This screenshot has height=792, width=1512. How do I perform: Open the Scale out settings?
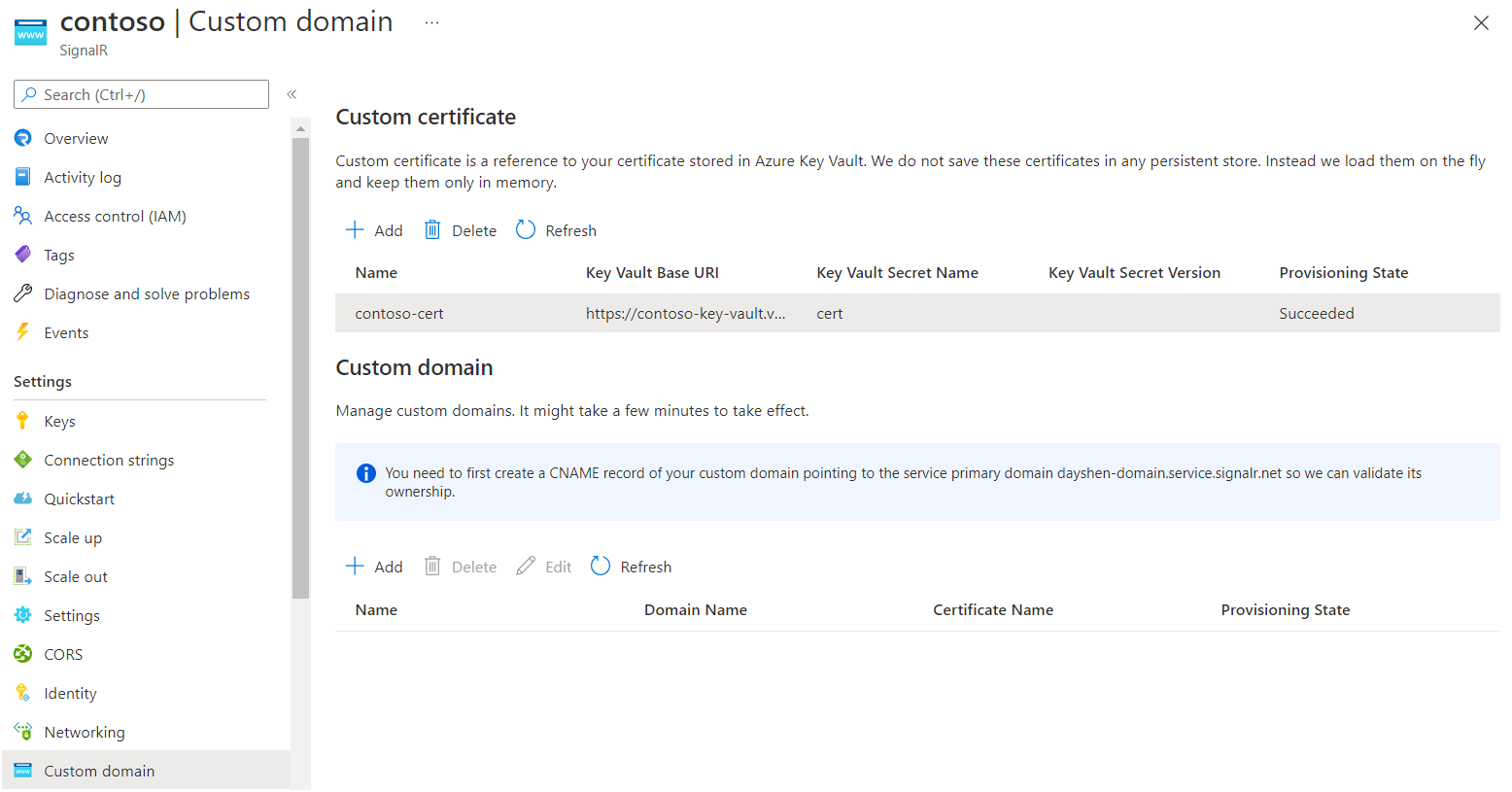(x=76, y=575)
